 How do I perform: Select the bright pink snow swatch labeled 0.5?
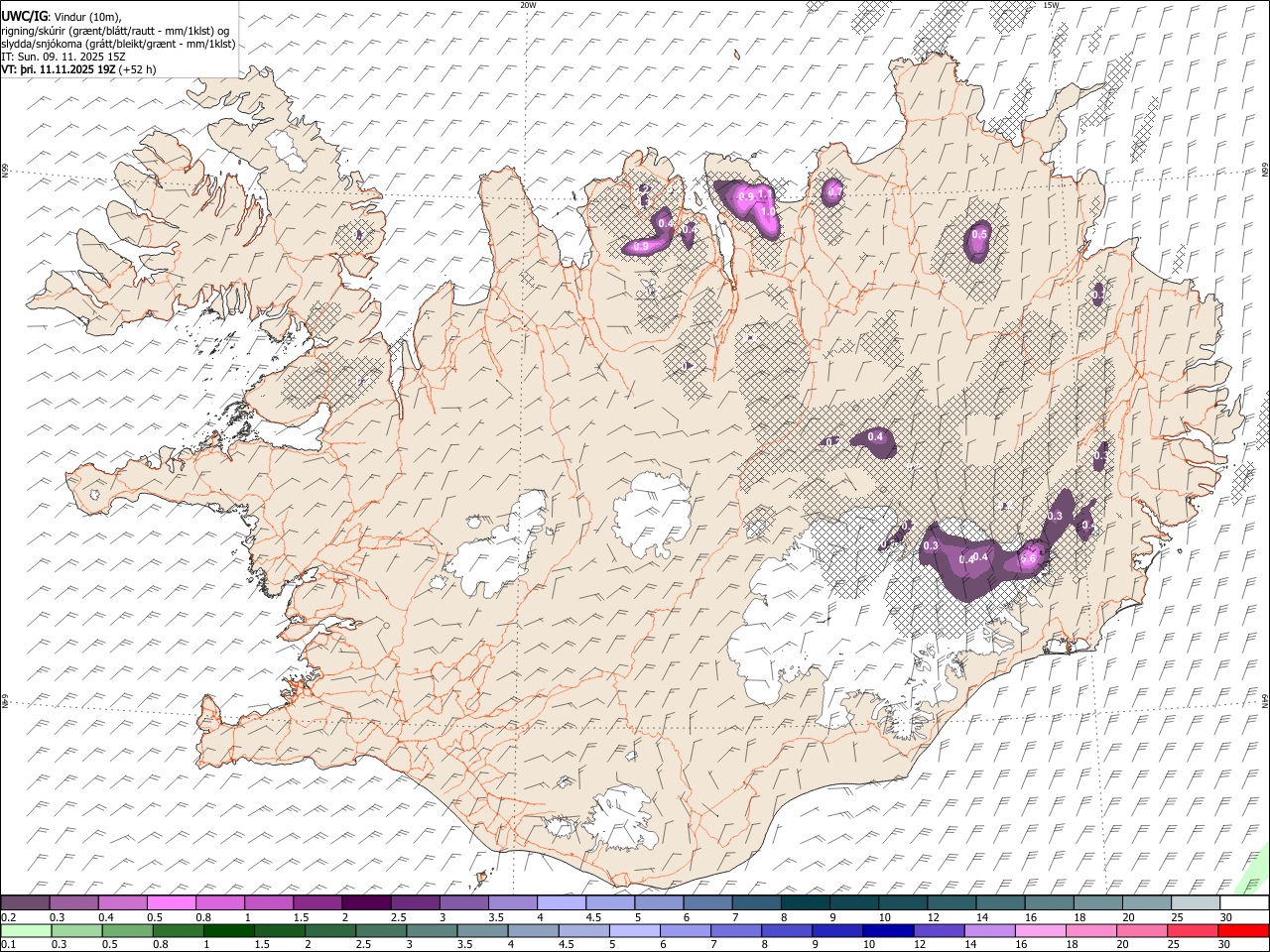pos(172,903)
